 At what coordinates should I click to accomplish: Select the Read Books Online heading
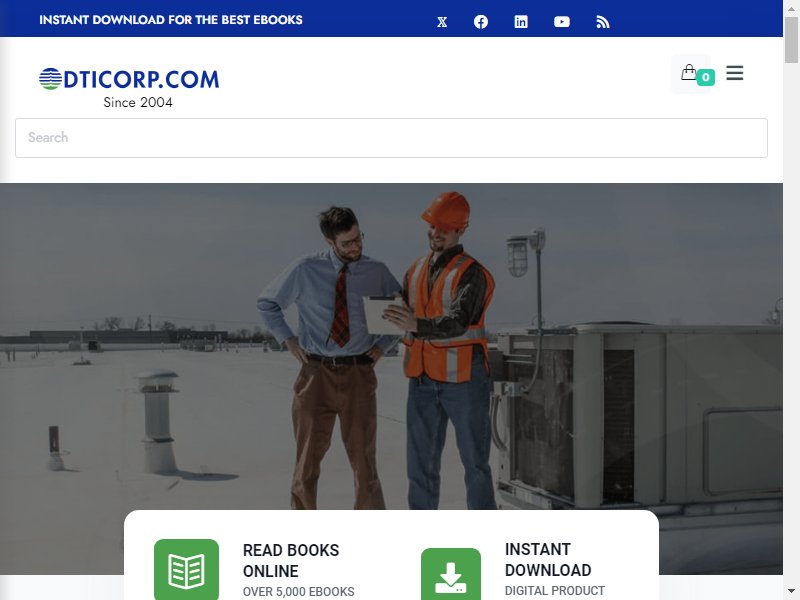click(x=291, y=560)
